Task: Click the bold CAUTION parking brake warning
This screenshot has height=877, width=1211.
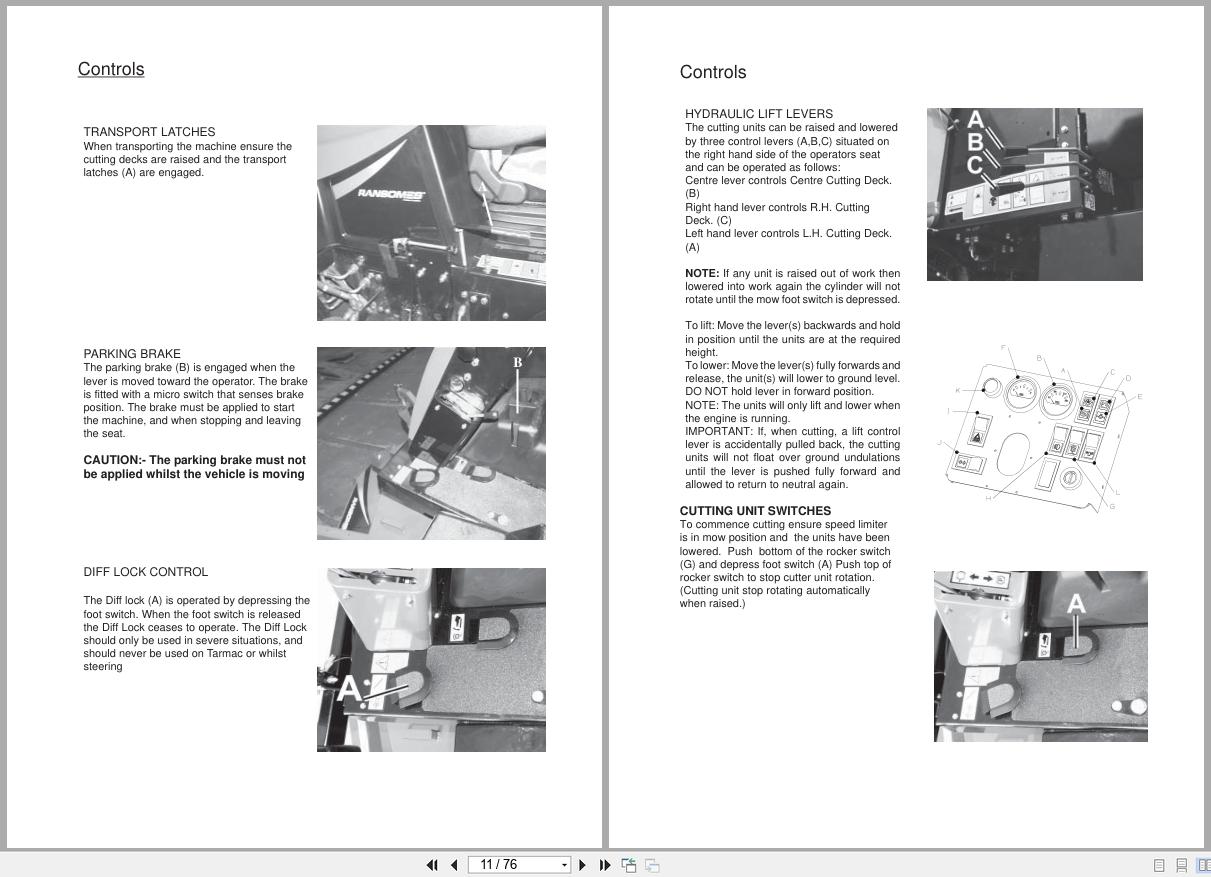Action: click(195, 467)
